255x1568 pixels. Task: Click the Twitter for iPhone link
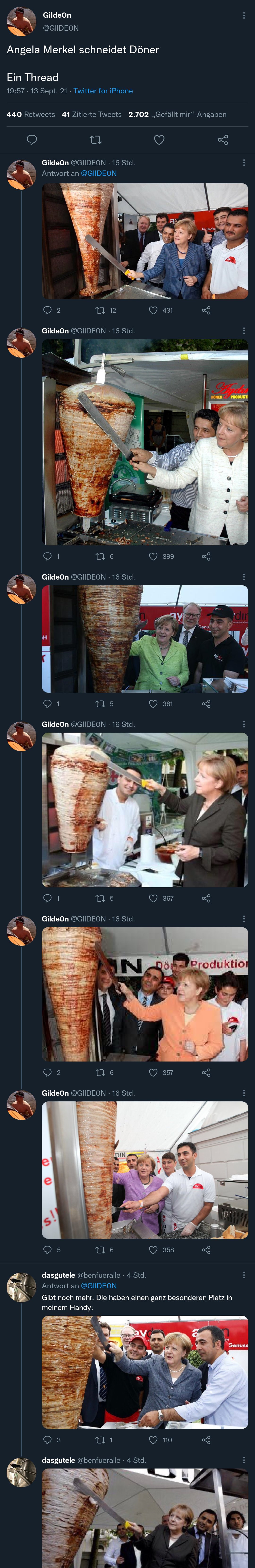tap(103, 91)
